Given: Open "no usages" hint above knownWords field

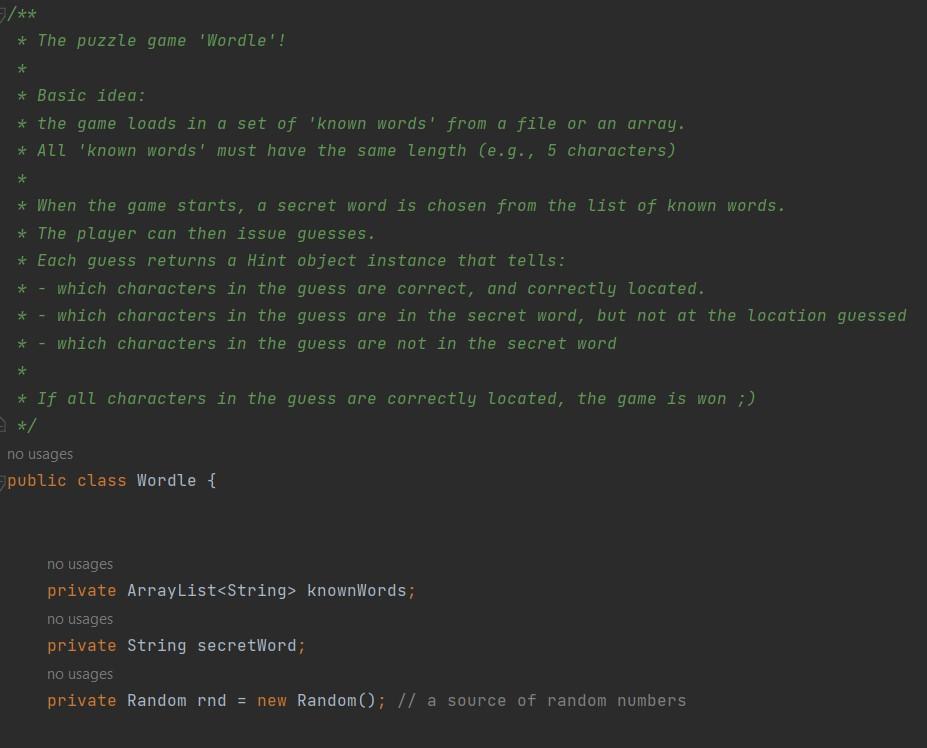Looking at the screenshot, I should tap(80, 564).
